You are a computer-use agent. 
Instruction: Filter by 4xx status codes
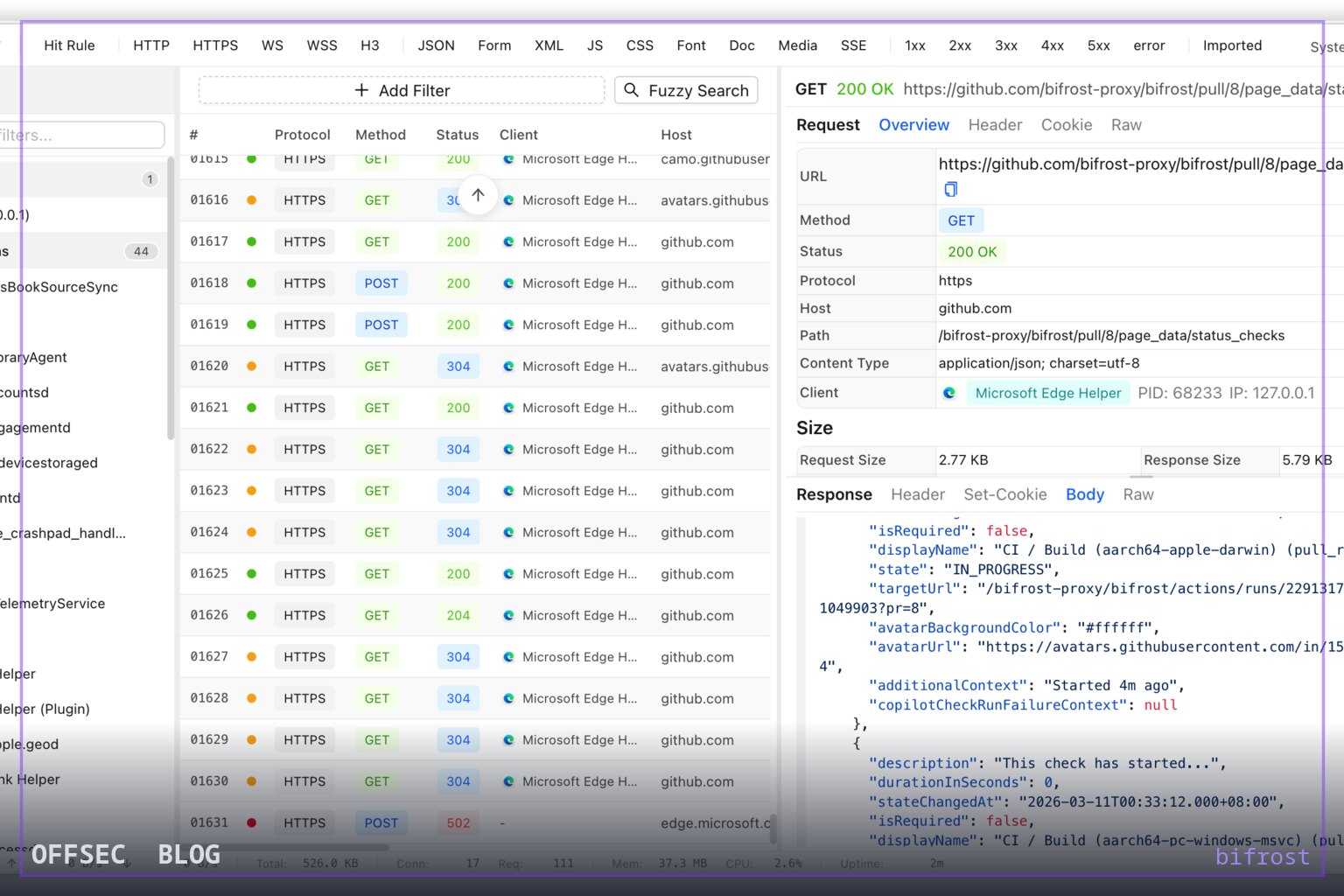tap(1053, 45)
